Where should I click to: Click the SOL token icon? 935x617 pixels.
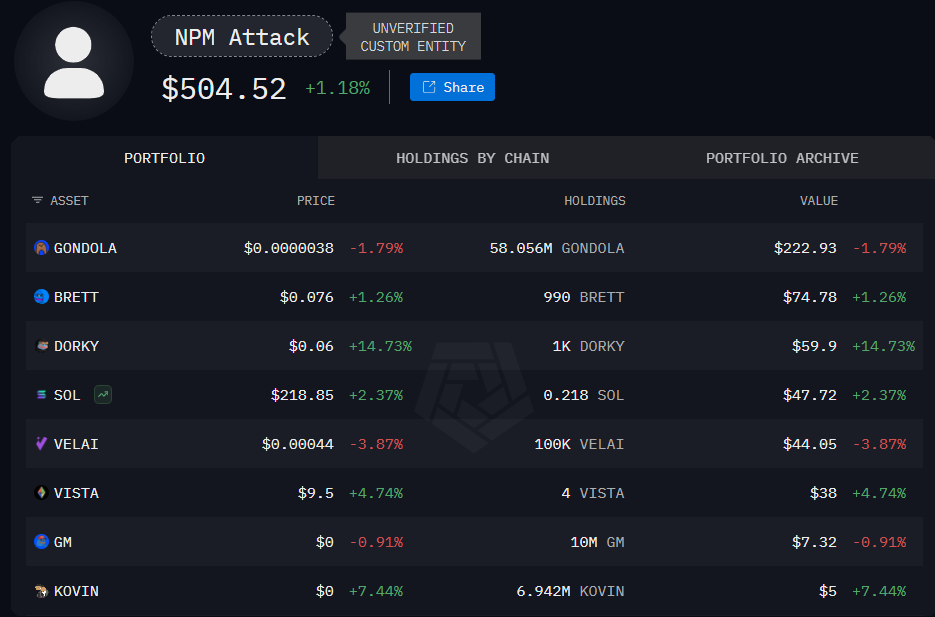41,395
